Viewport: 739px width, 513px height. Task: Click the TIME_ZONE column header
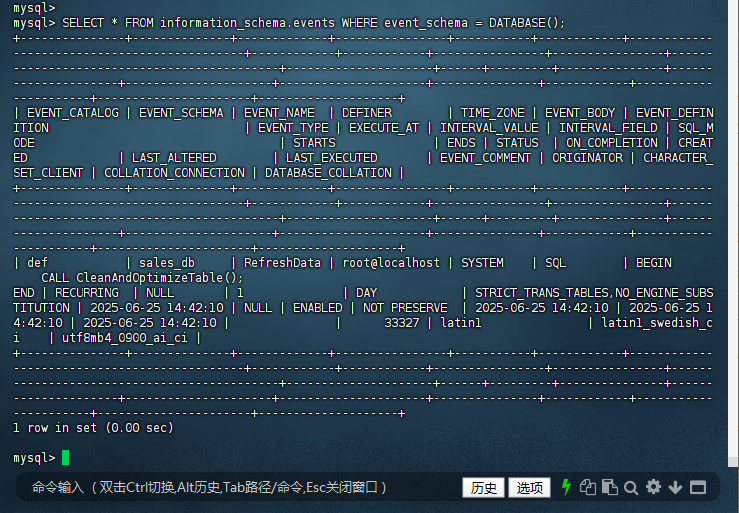[493, 113]
